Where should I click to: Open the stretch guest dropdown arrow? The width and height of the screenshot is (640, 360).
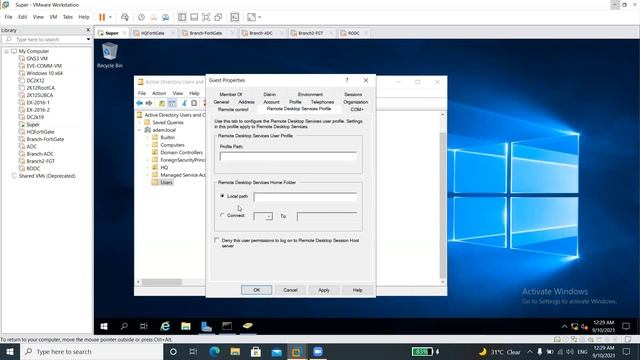[x=260, y=17]
